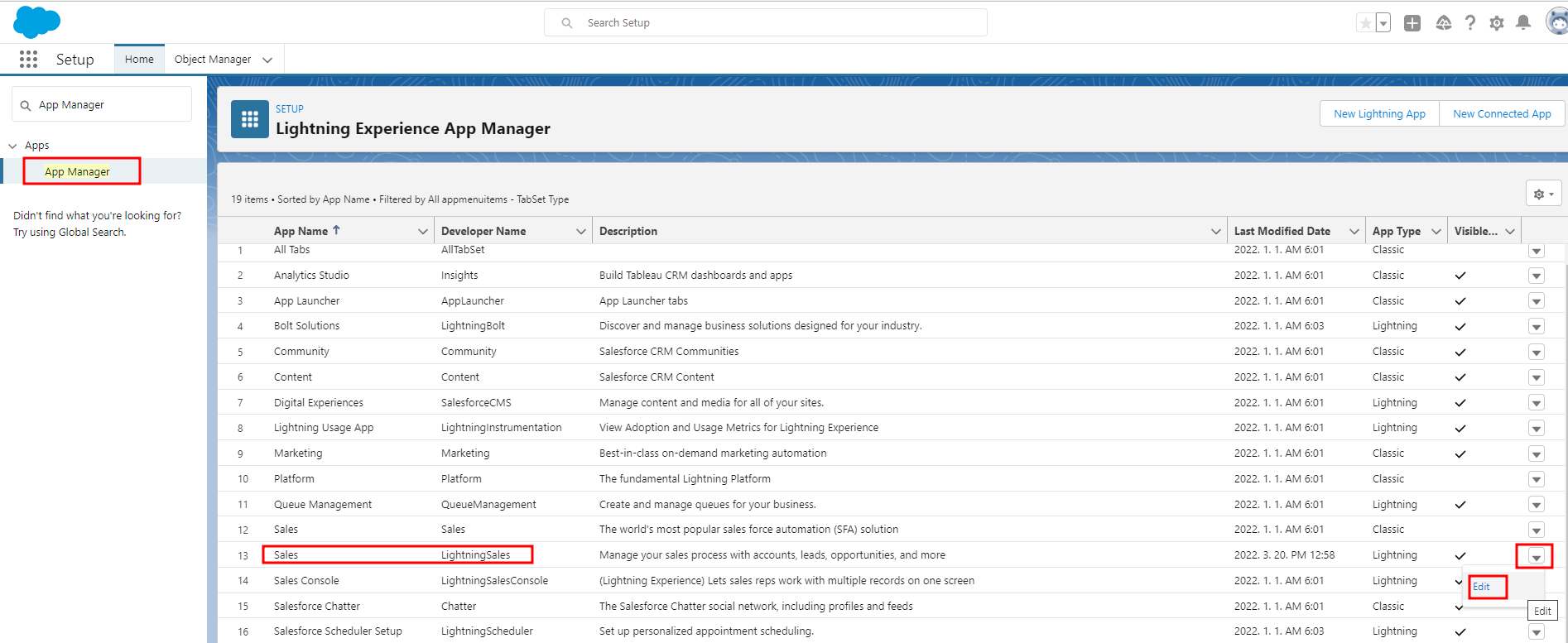This screenshot has height=643, width=1568.
Task: Click the favorites star icon
Action: pyautogui.click(x=1365, y=23)
